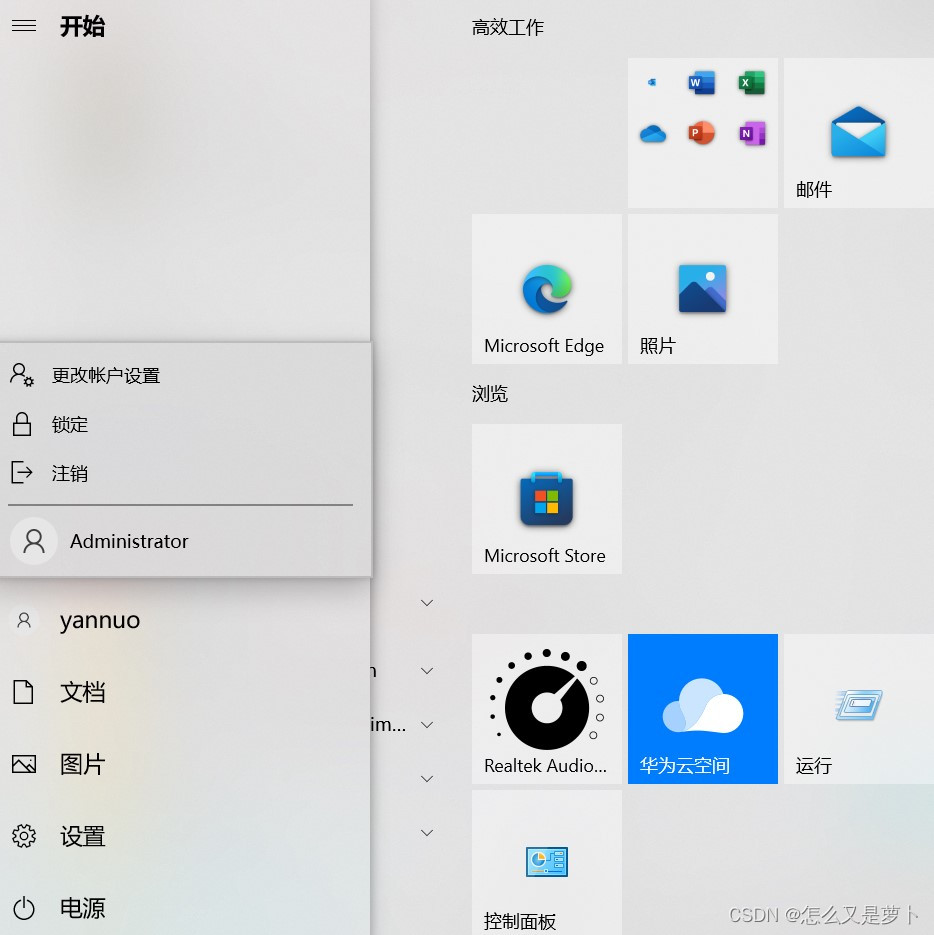934x935 pixels.
Task: Open 设置 settings from the sidebar
Action: pyautogui.click(x=185, y=837)
